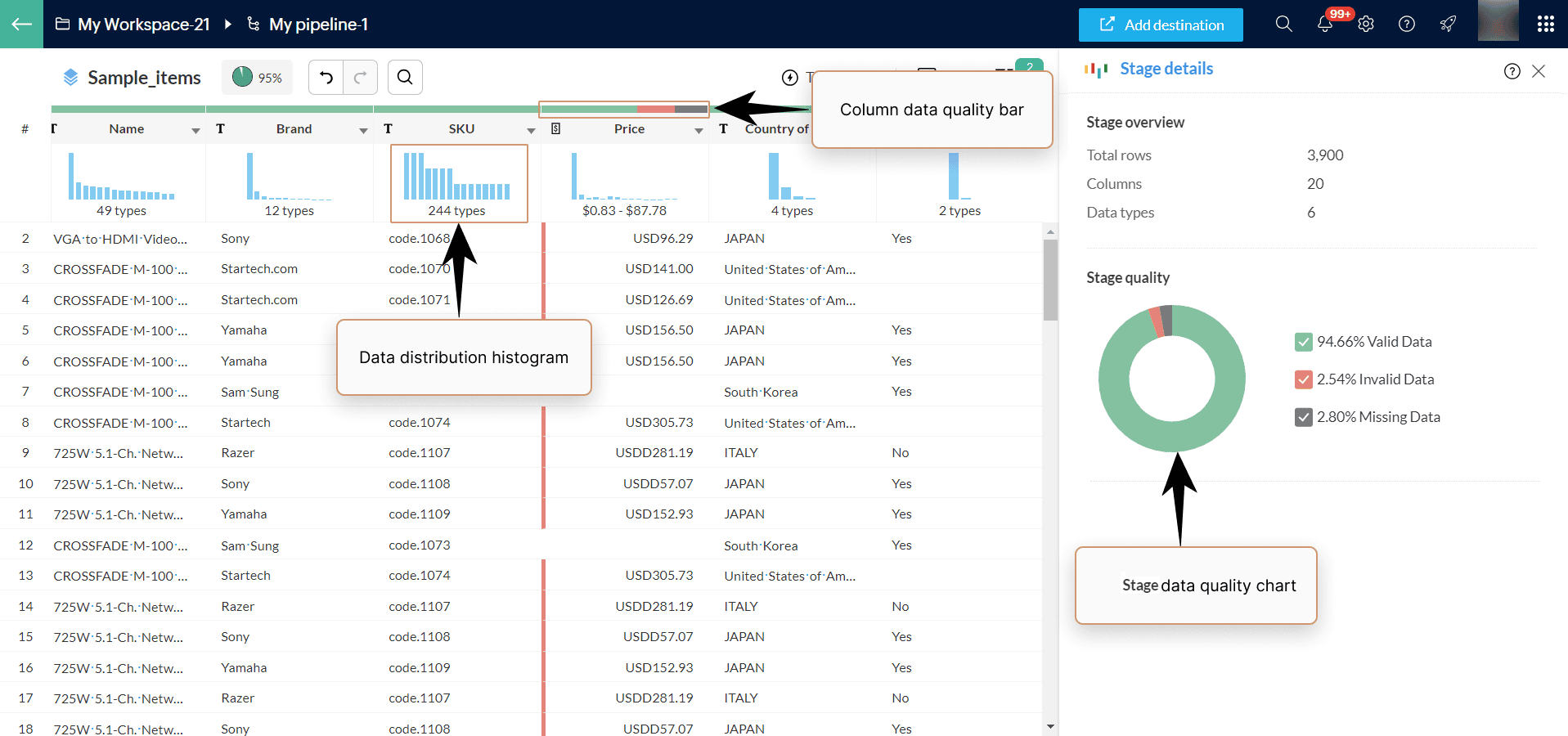Click the "3,900" total rows value
The width and height of the screenshot is (1568, 736).
tap(1325, 155)
